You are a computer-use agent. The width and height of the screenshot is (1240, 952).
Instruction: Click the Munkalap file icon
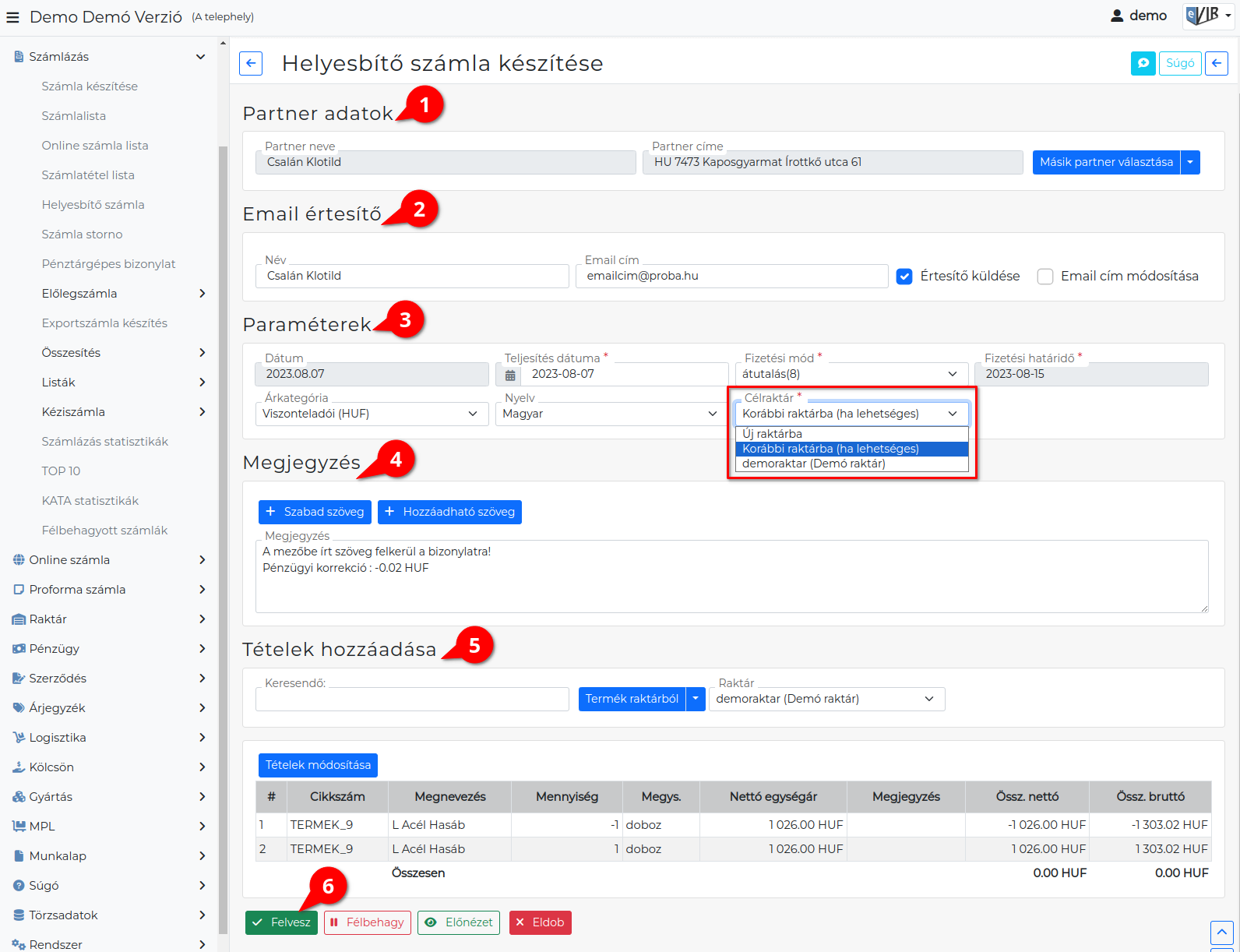point(19,856)
